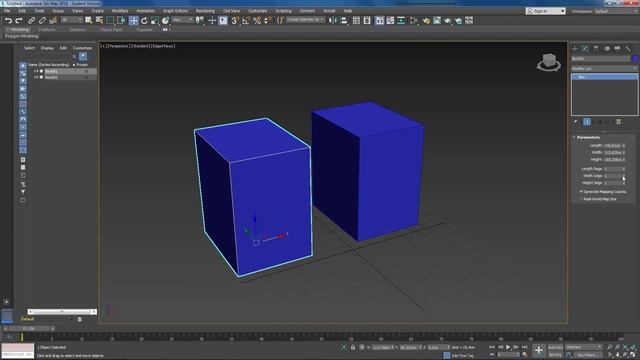Switch to the Freeform ribbon tab
Screen dimensions: 640x360
click(47, 30)
